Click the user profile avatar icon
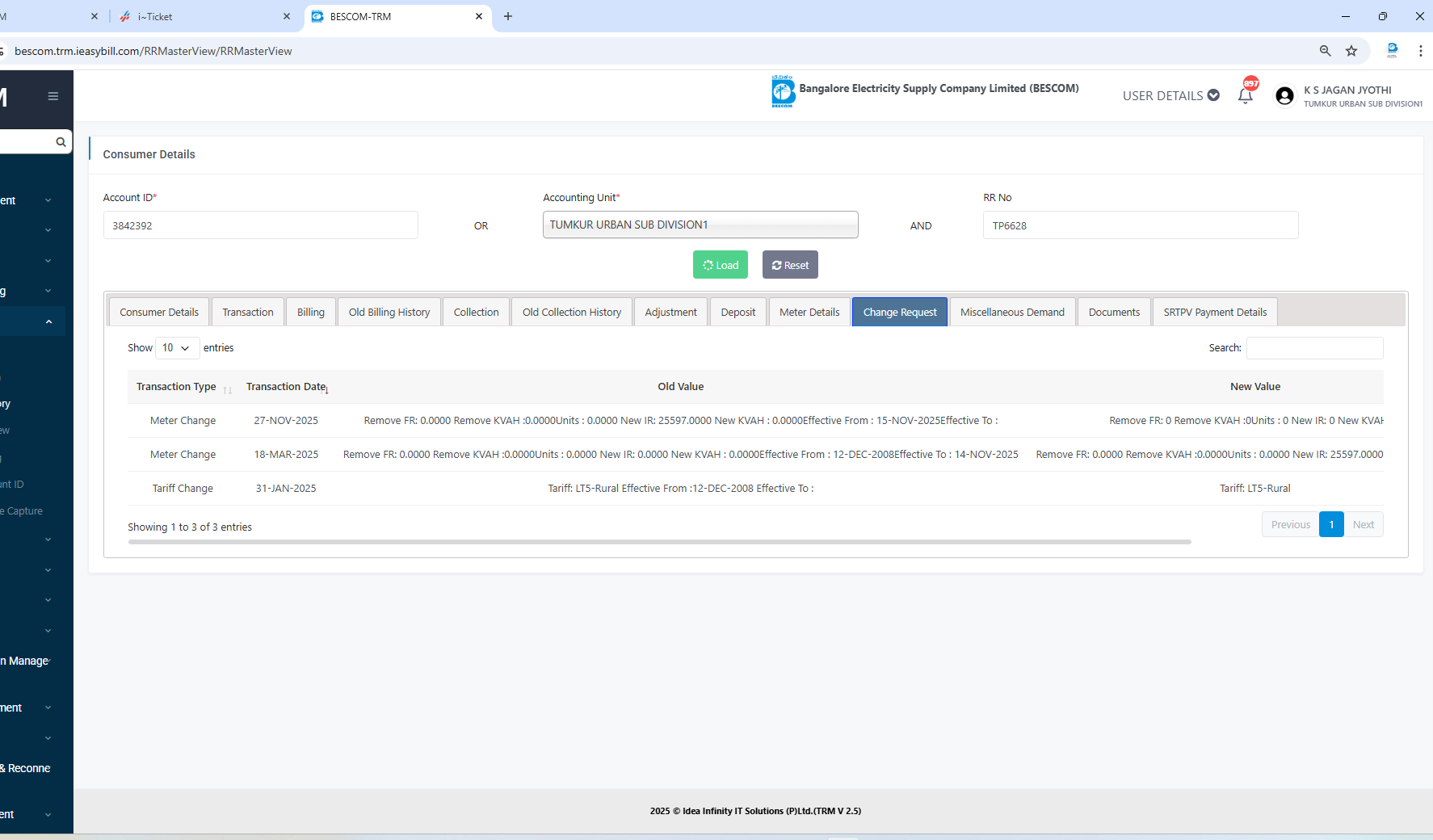The width and height of the screenshot is (1433, 840). coord(1284,96)
